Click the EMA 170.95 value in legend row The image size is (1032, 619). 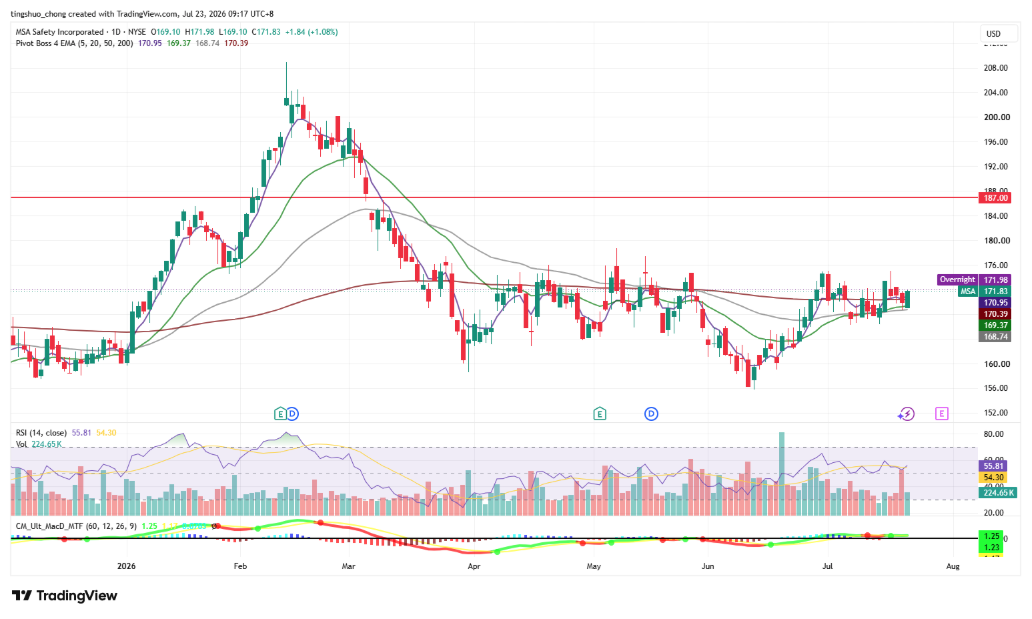[x=150, y=43]
